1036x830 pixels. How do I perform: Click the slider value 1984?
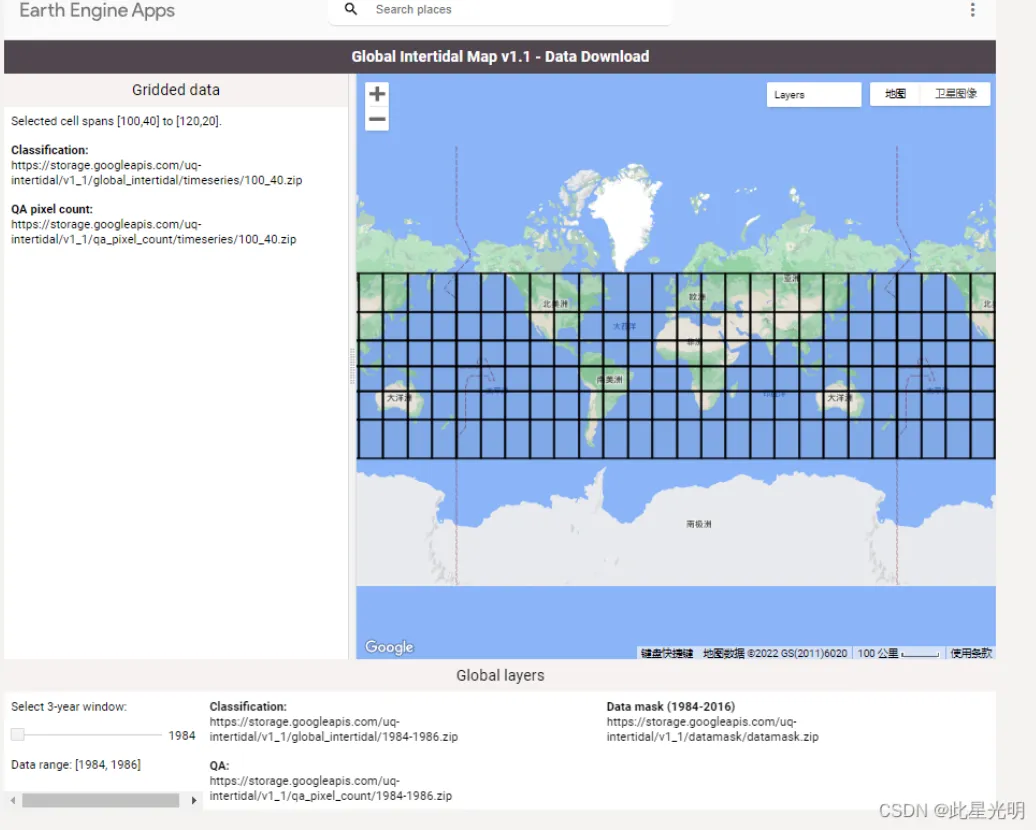pos(182,736)
